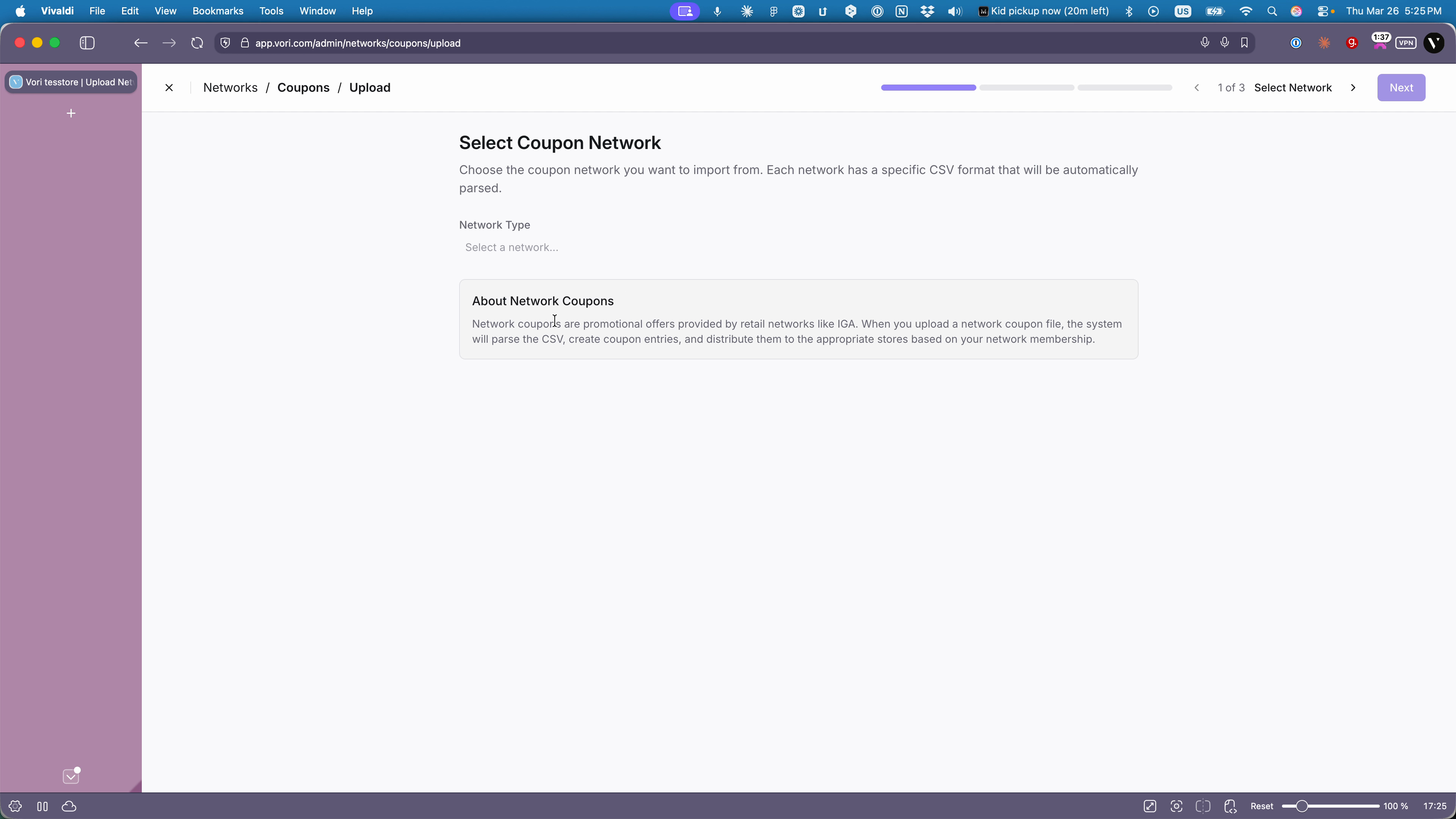
Task: Go to next step using right chevron
Action: point(1353,88)
